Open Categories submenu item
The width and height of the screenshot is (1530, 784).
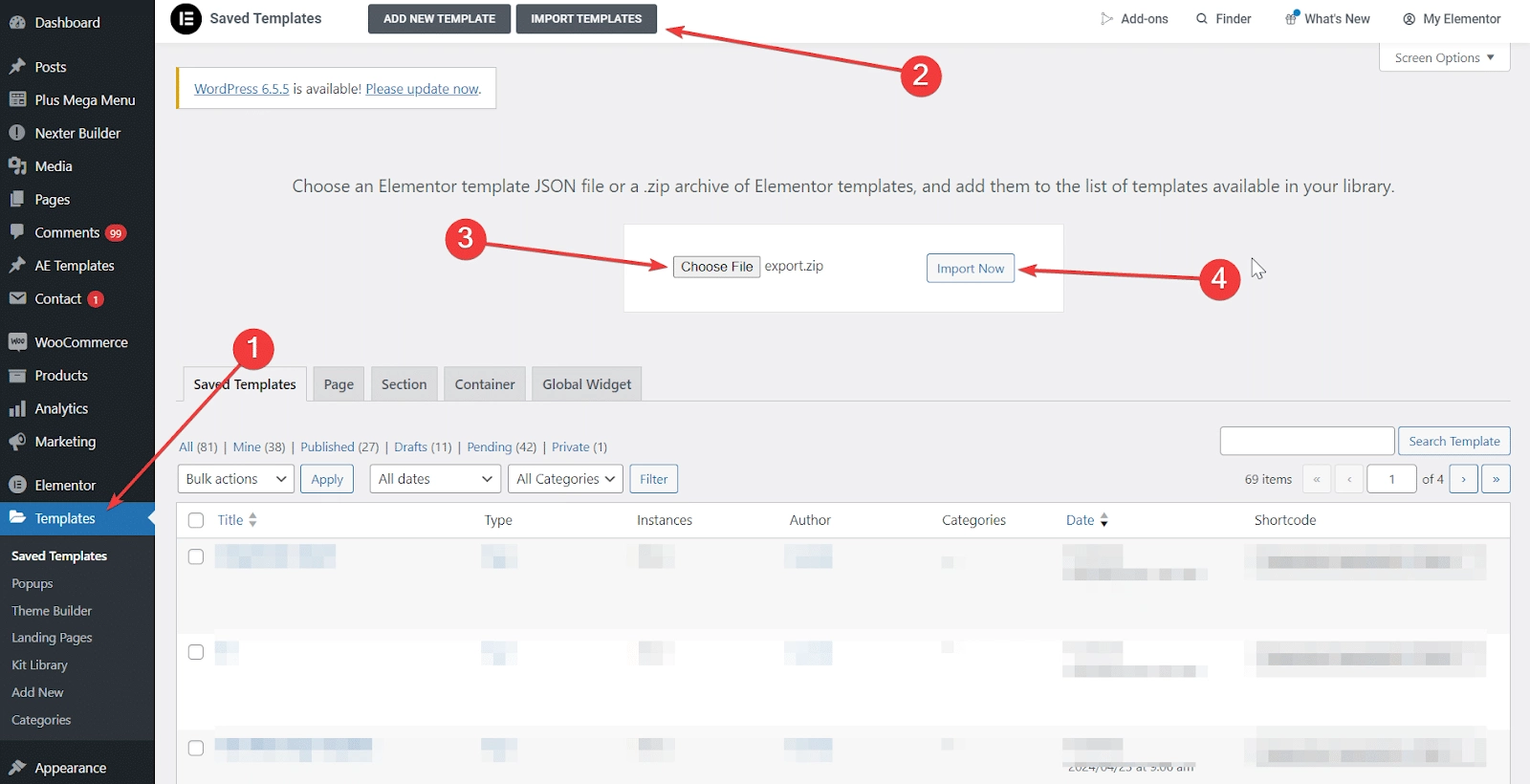41,720
